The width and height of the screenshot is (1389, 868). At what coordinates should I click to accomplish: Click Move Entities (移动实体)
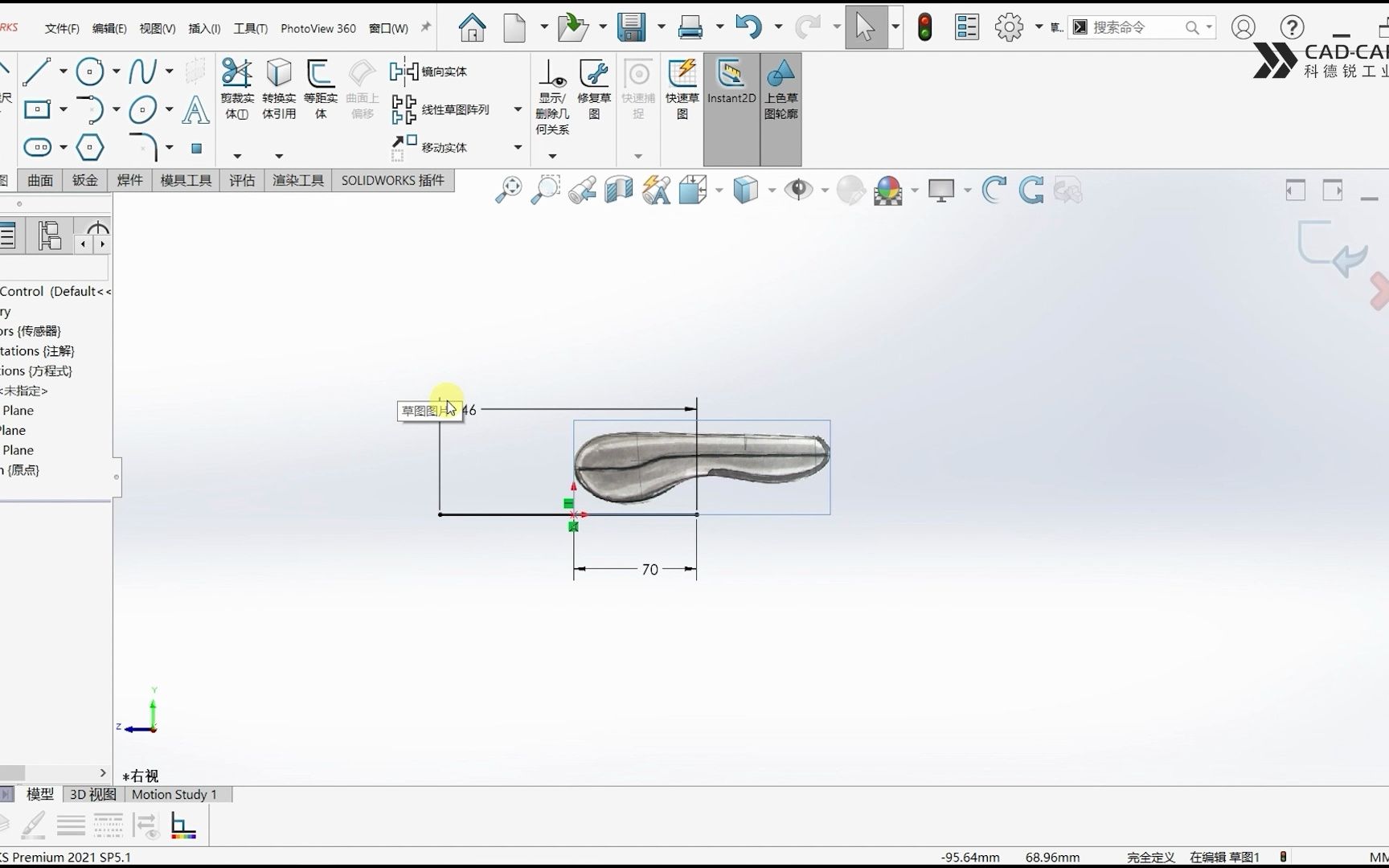point(429,147)
